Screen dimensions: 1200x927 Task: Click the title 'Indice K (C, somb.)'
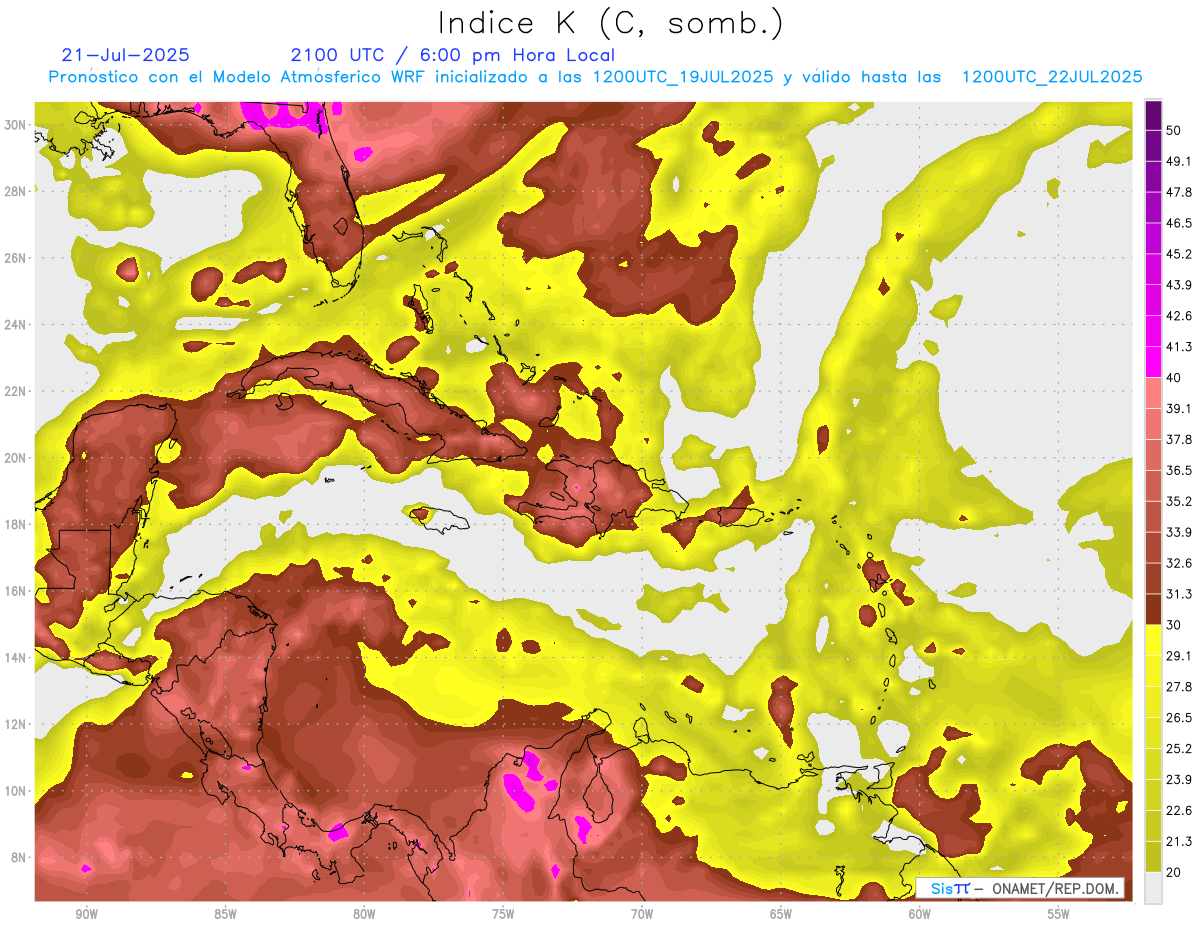pyautogui.click(x=611, y=24)
